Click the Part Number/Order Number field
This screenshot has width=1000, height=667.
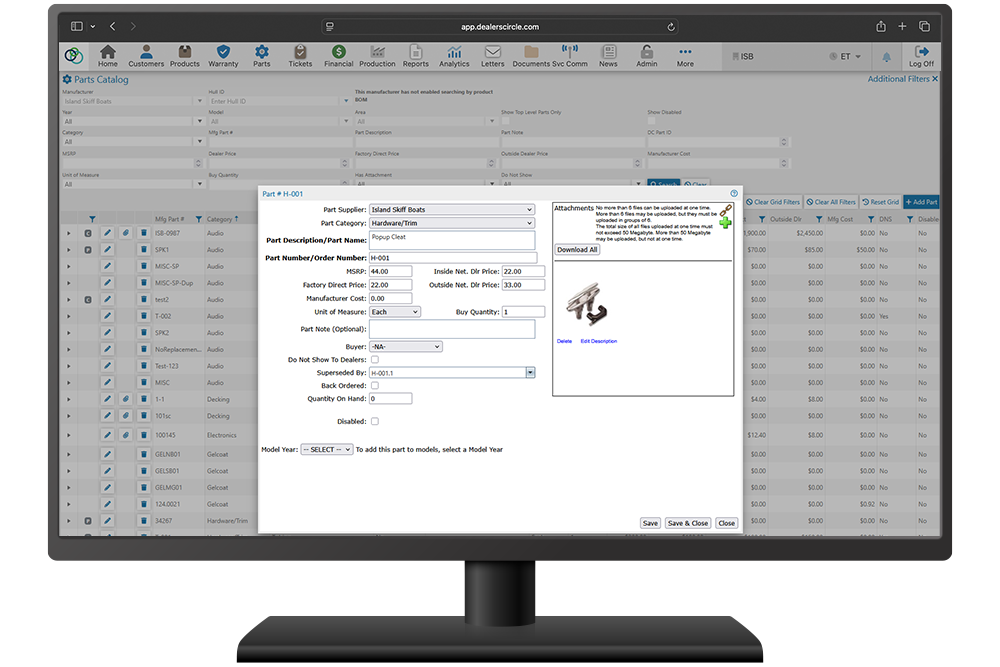pyautogui.click(x=453, y=258)
